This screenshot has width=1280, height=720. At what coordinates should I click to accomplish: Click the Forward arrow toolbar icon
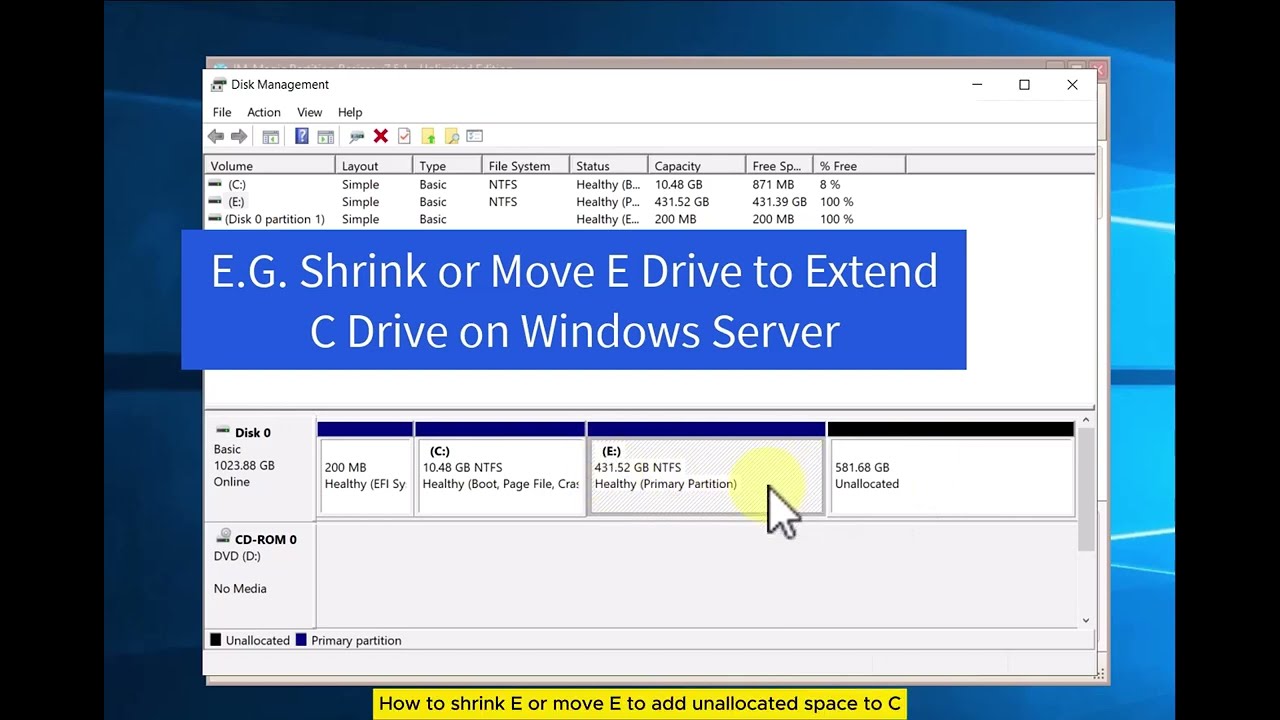239,136
